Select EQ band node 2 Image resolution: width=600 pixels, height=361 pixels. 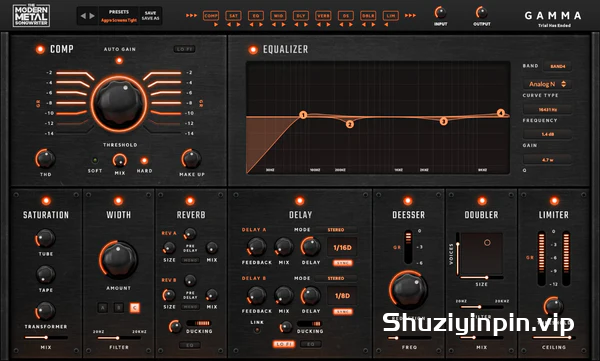point(349,124)
